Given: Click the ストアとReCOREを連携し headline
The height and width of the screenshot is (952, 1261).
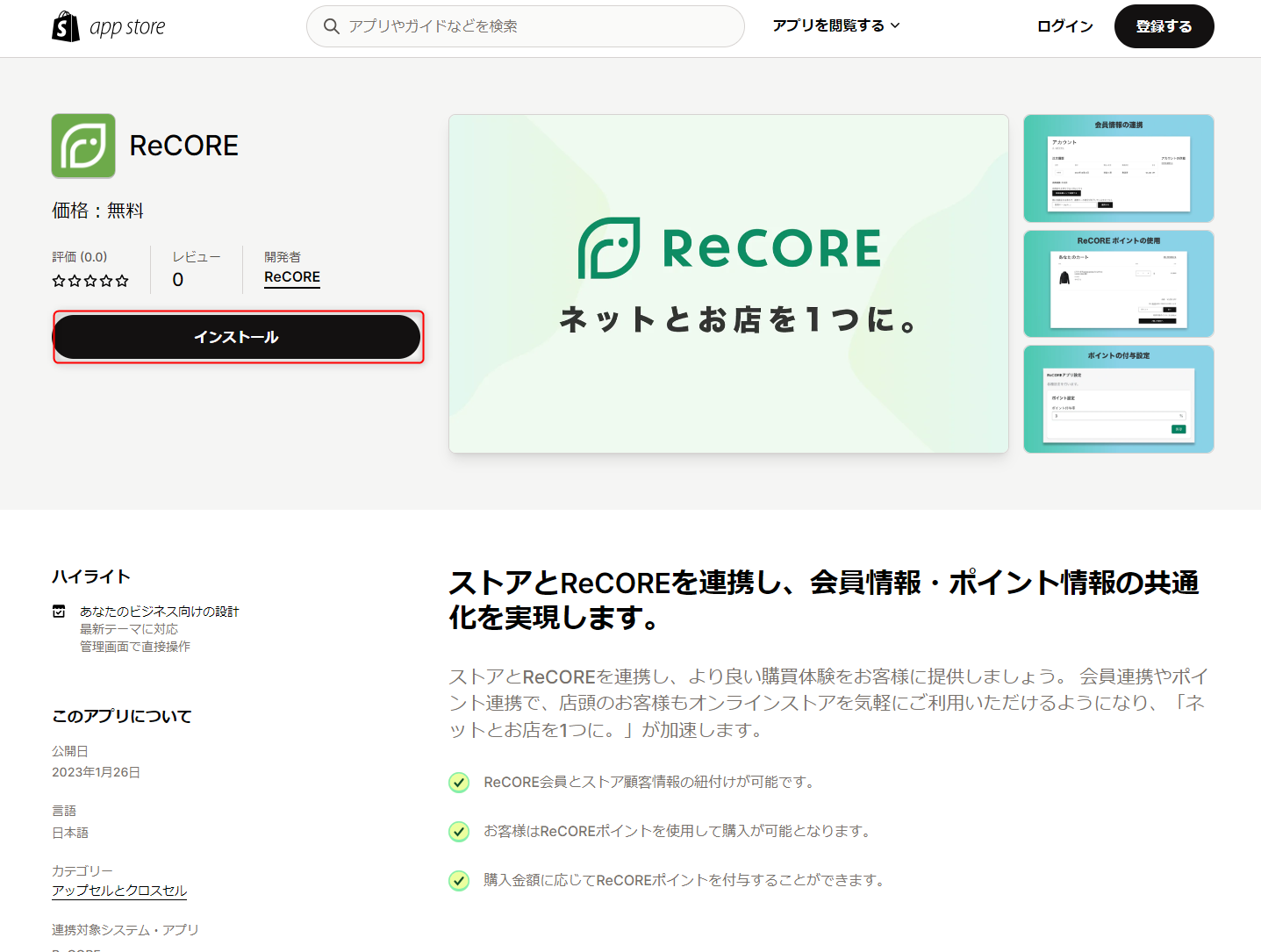Looking at the screenshot, I should 823,600.
